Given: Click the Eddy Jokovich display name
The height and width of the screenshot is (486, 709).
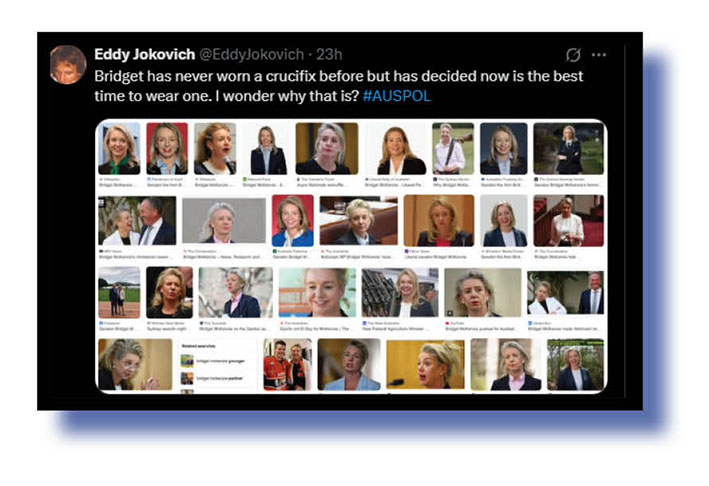Looking at the screenshot, I should tap(144, 54).
